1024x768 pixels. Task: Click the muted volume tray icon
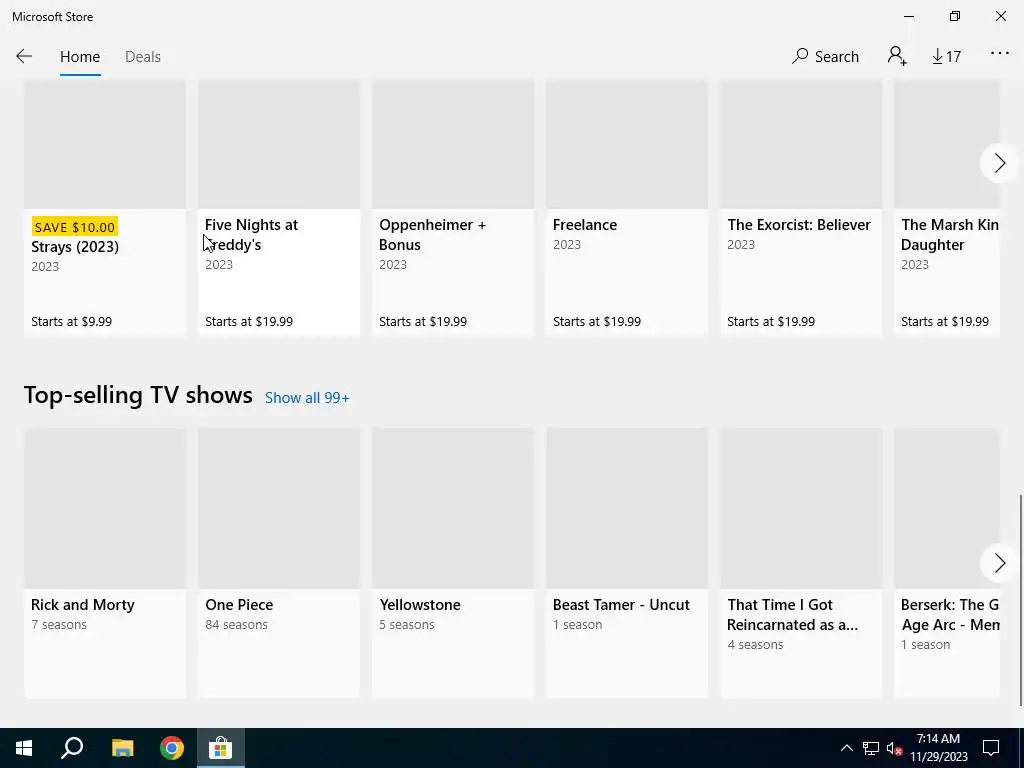point(894,748)
